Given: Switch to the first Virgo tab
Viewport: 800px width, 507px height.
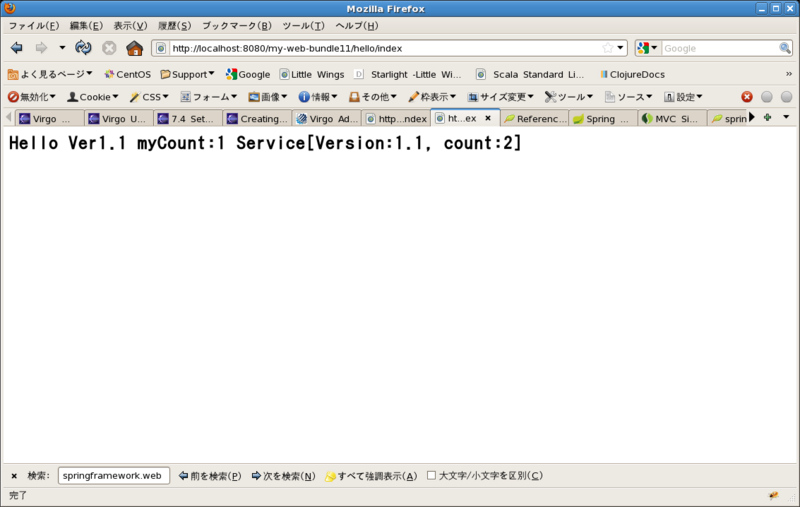Looking at the screenshot, I should click(x=49, y=118).
